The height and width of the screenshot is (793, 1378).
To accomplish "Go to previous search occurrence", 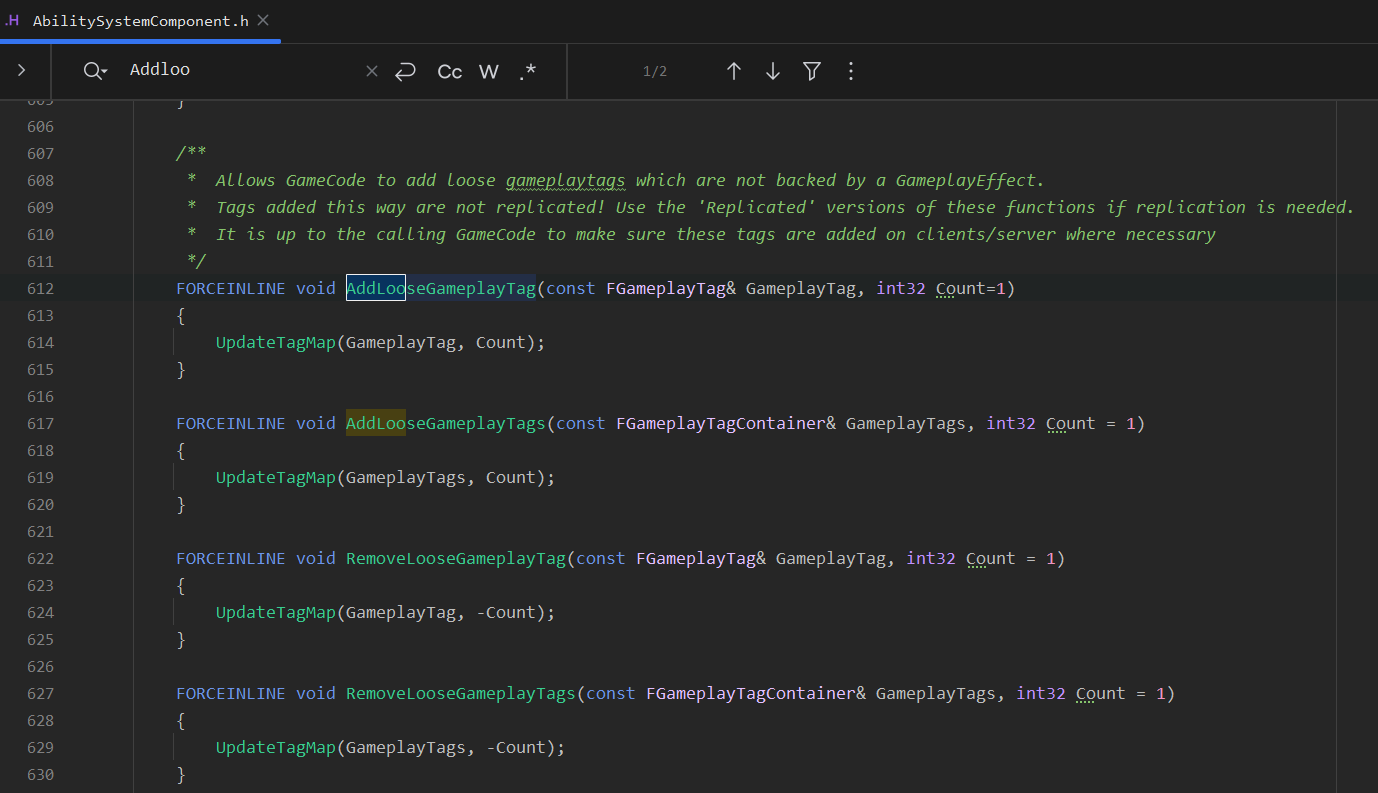I will (733, 71).
